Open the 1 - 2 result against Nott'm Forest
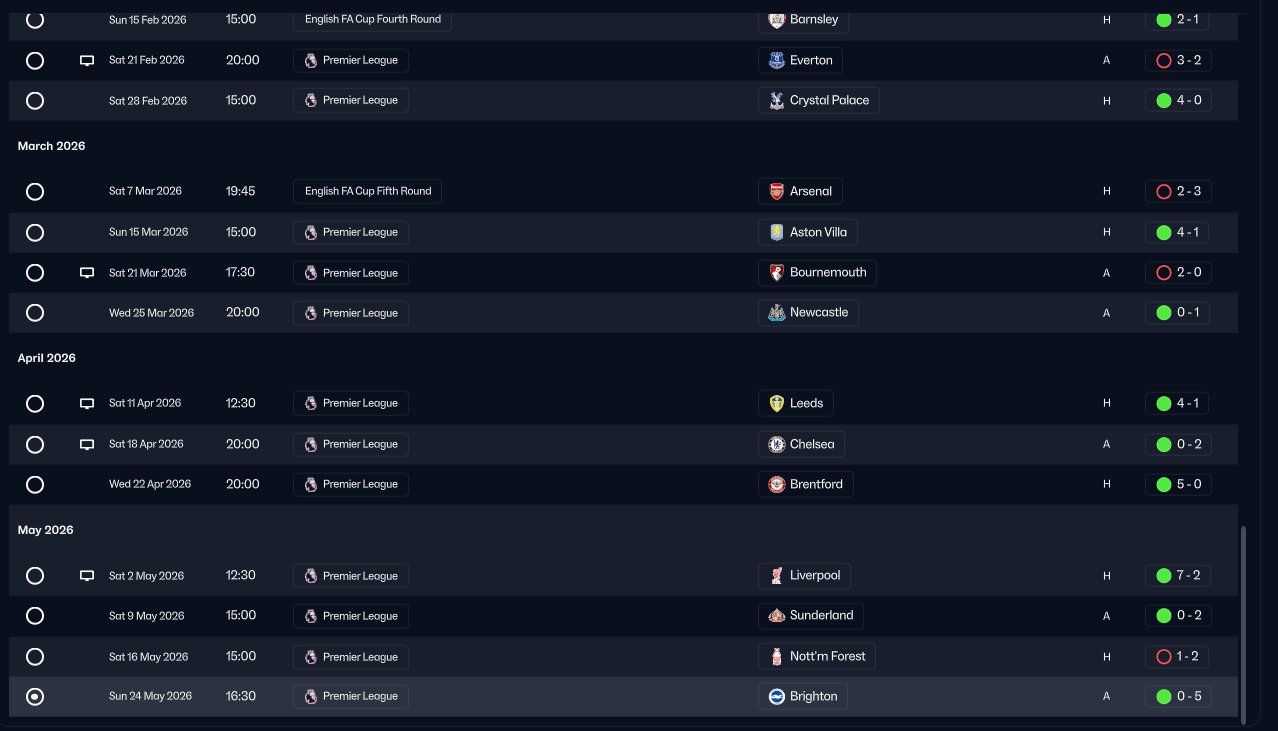The width and height of the screenshot is (1278, 731). (x=1178, y=657)
